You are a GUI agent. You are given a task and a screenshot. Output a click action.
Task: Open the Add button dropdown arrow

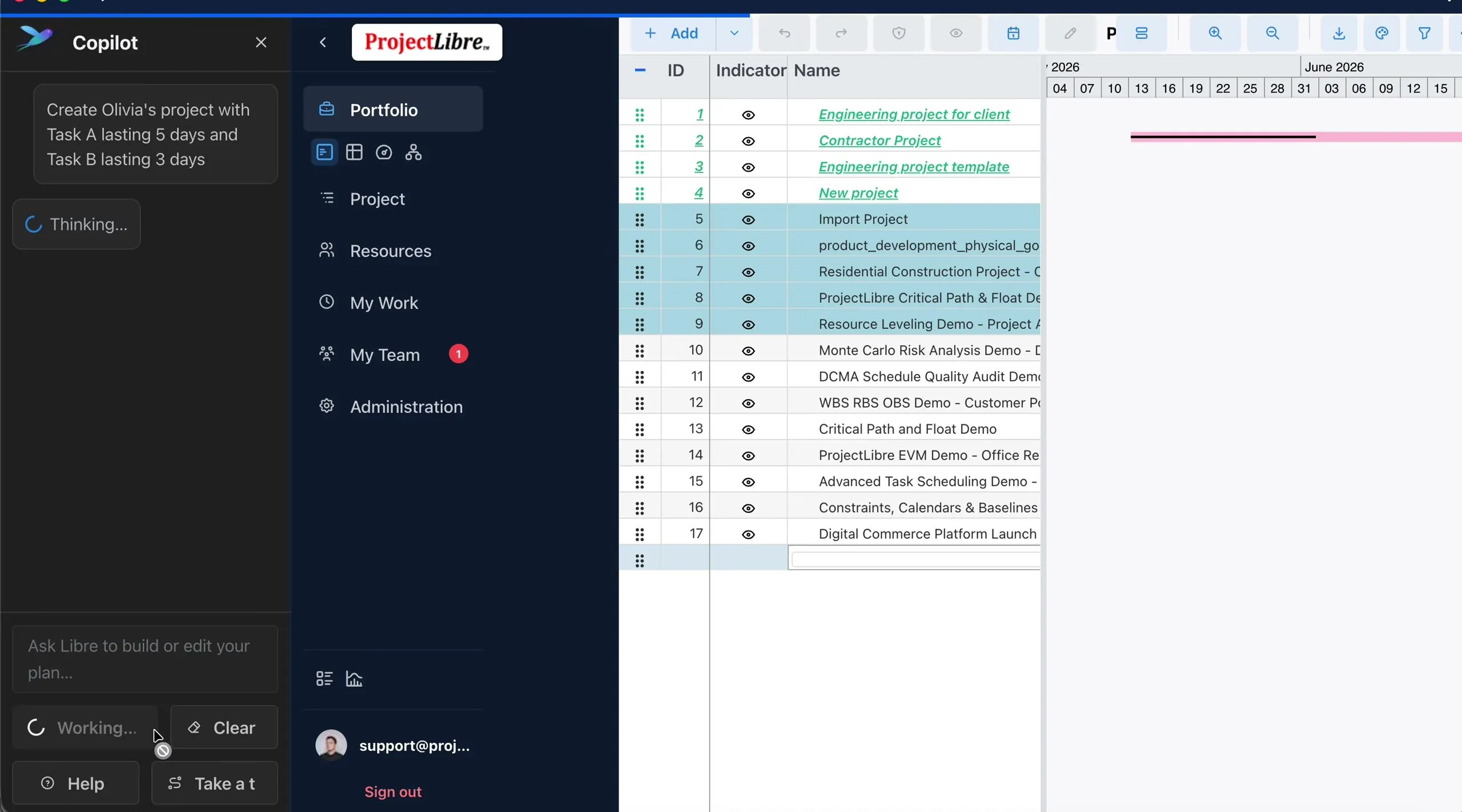[734, 33]
